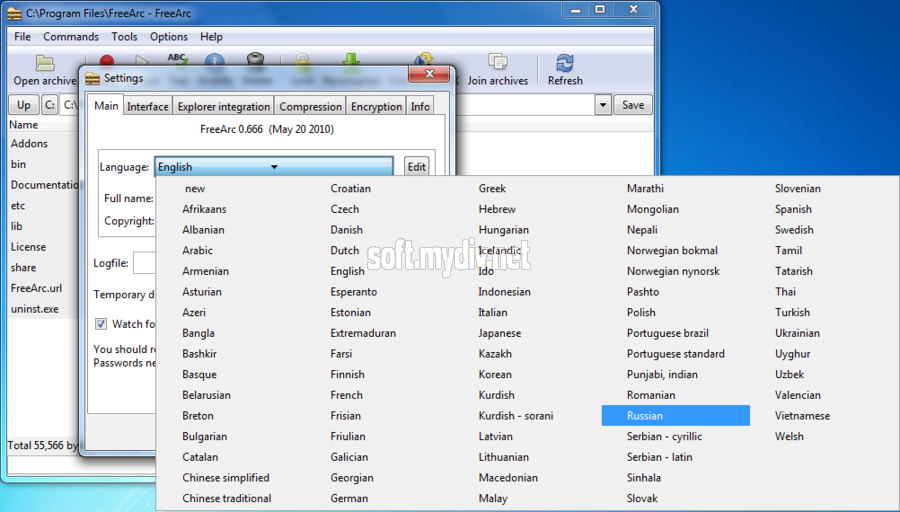This screenshot has height=512, width=900.
Task: Select Slovenian language option
Action: coord(798,188)
